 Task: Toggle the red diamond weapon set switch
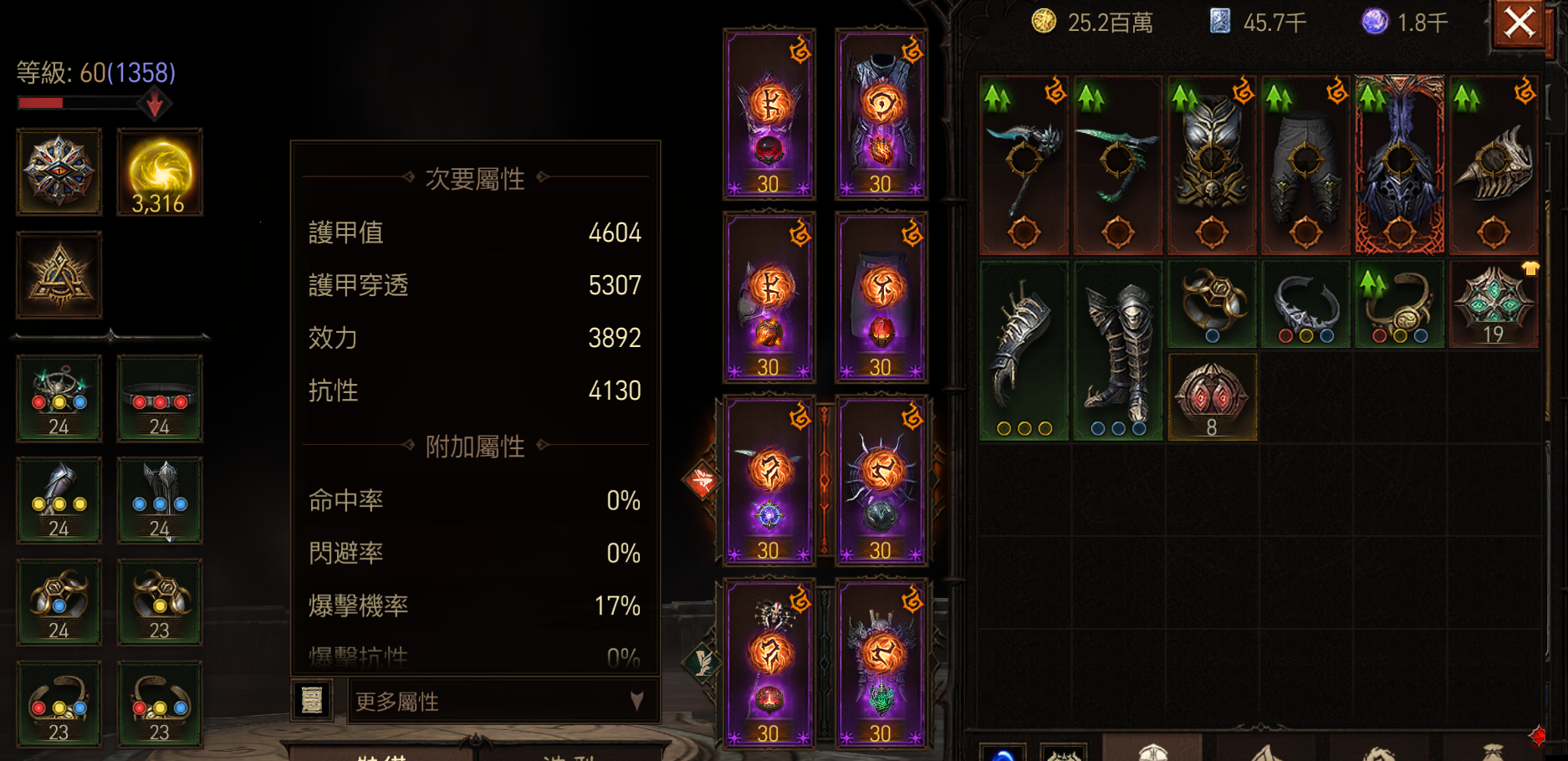701,481
